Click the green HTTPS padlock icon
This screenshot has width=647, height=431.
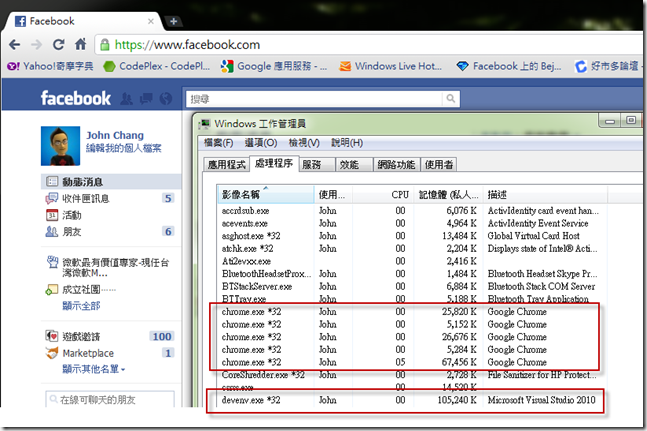(105, 45)
